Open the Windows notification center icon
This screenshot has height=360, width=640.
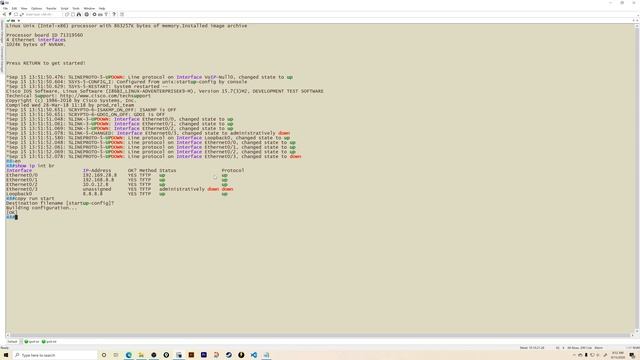(x=632, y=355)
